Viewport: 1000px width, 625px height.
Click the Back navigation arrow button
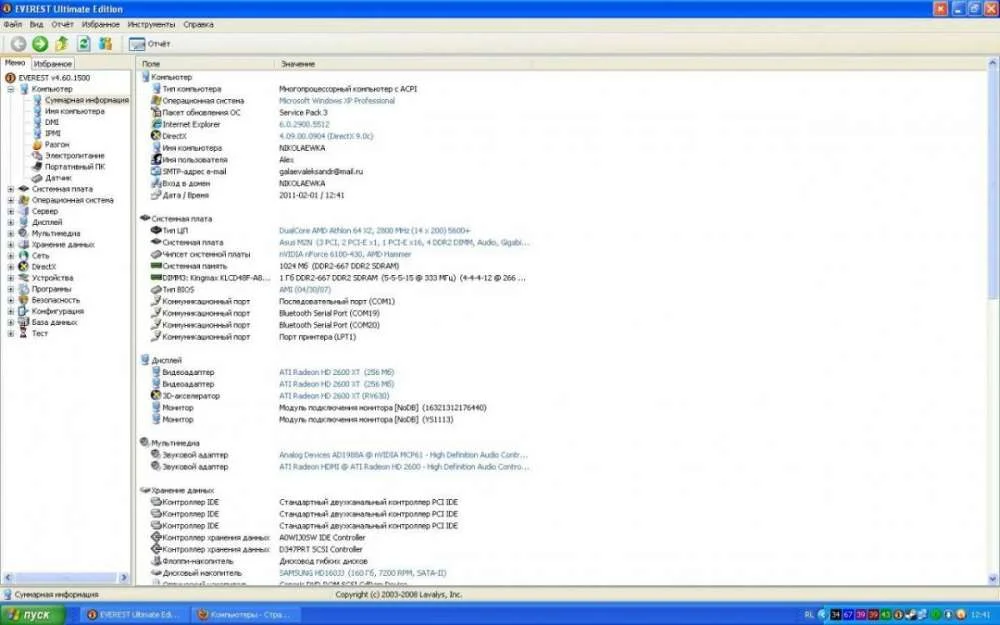[18, 43]
